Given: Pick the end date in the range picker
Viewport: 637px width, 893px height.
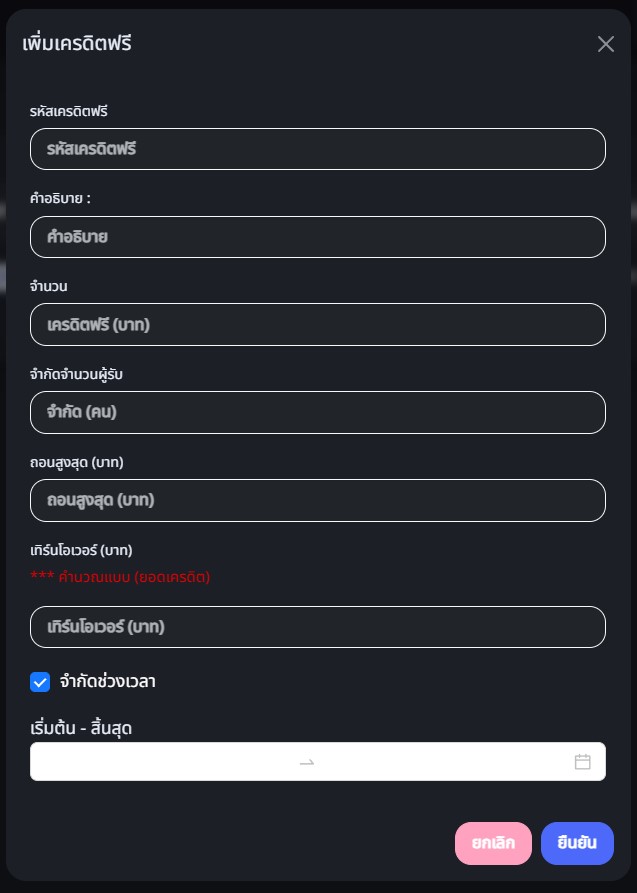Looking at the screenshot, I should point(440,762).
